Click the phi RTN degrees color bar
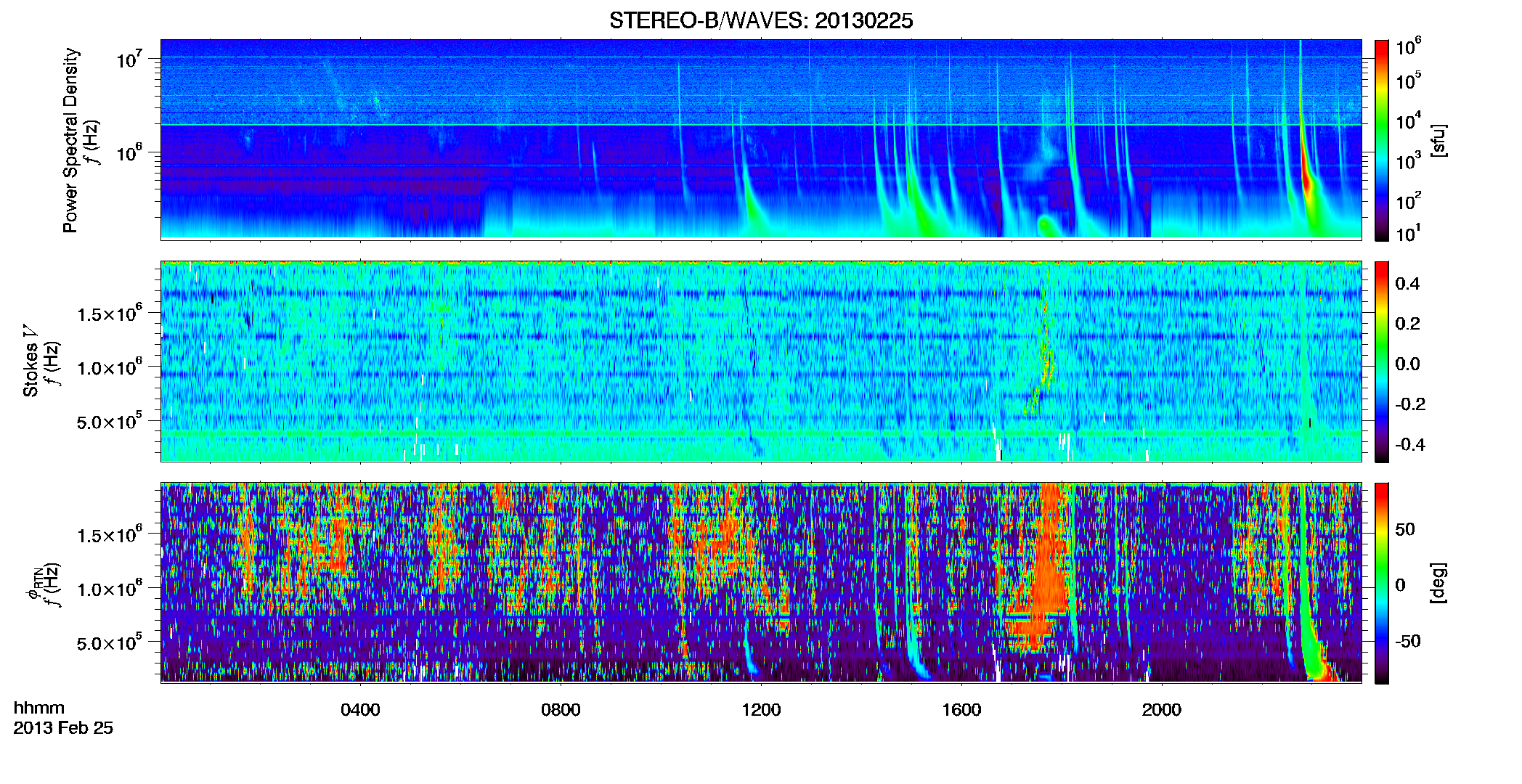Viewport: 1522px width, 784px height. (x=1382, y=583)
